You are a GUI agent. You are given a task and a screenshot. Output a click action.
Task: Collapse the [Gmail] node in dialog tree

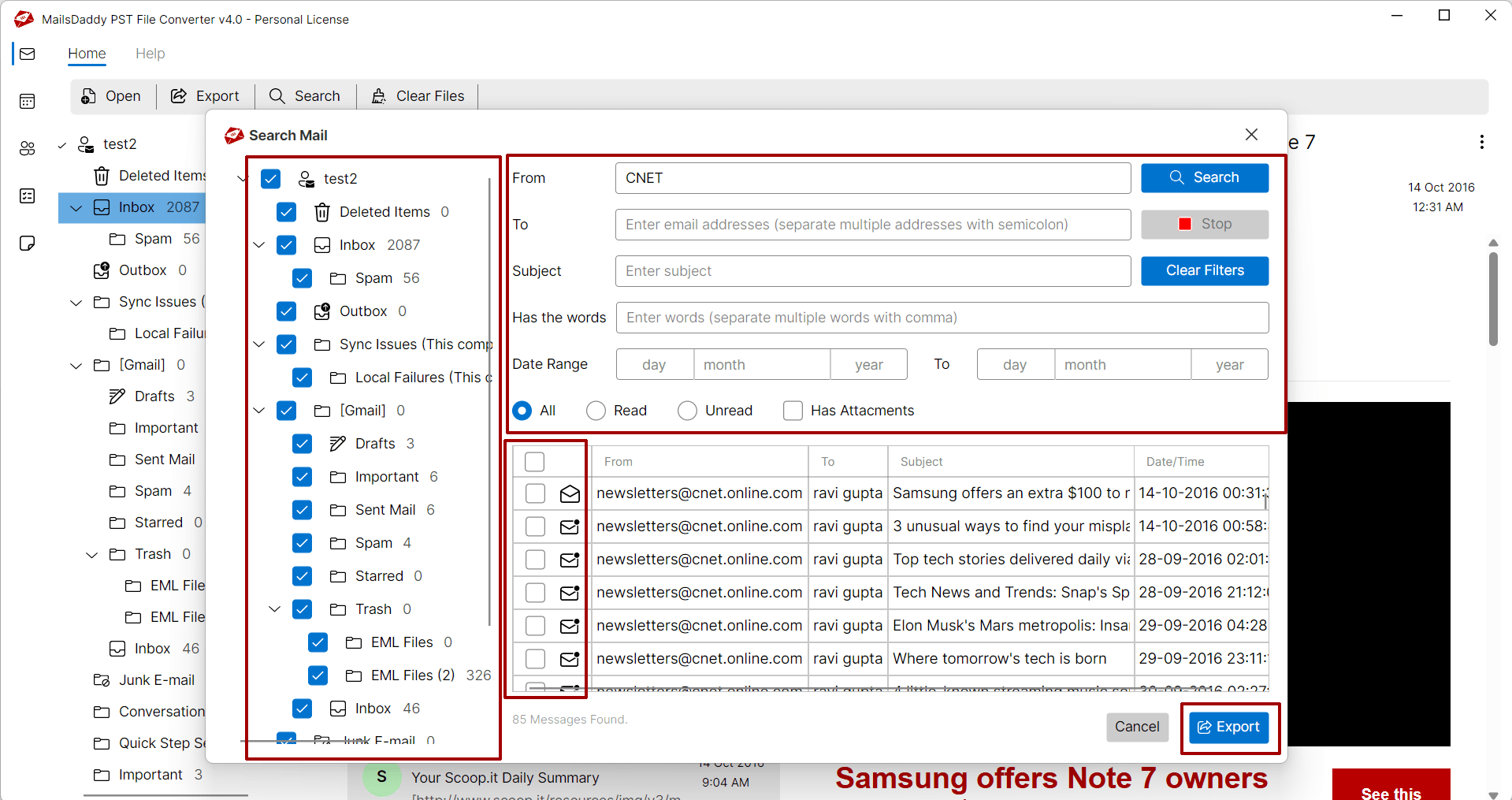coord(258,411)
